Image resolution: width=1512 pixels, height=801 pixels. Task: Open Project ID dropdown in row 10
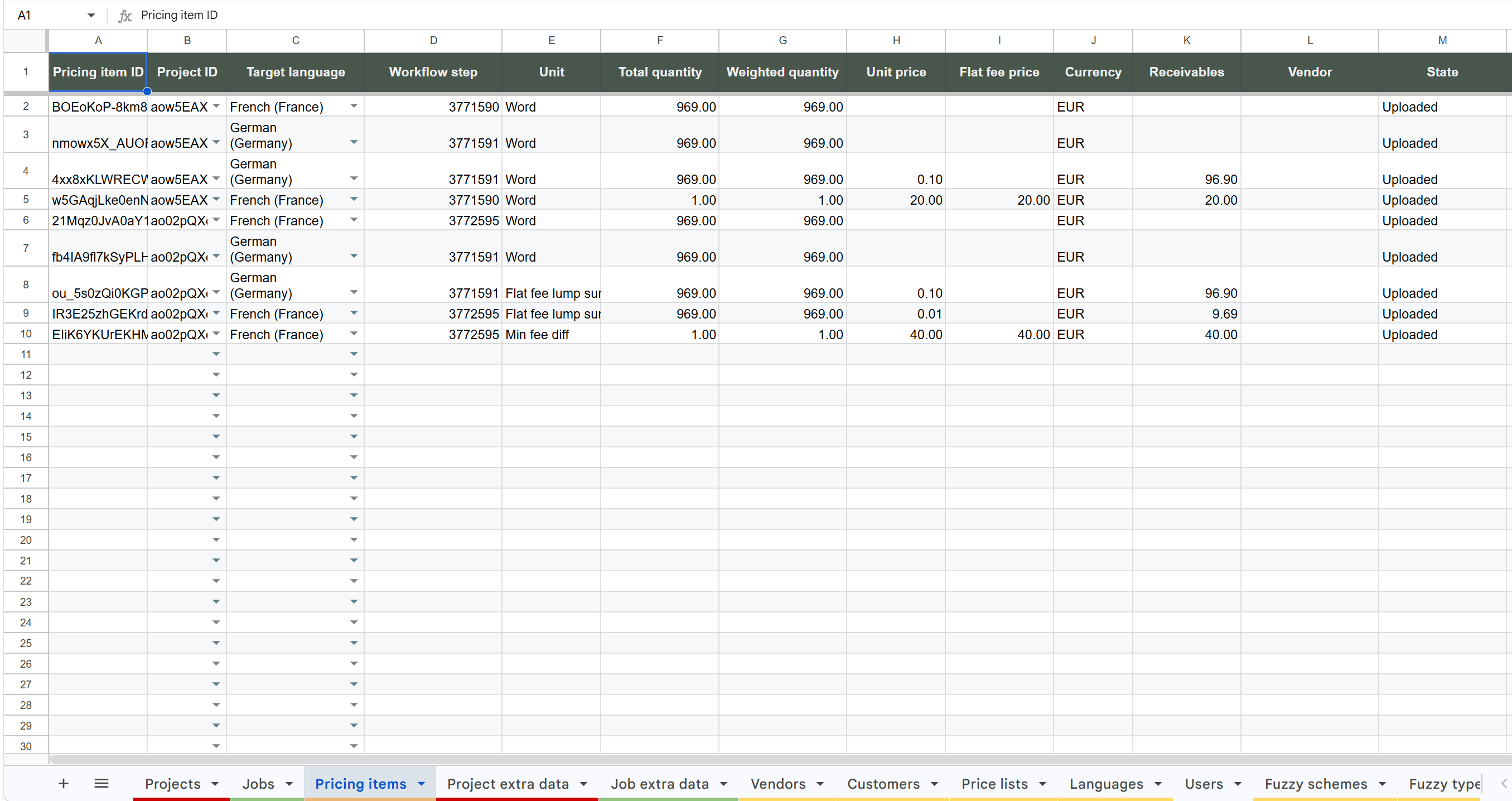(216, 334)
